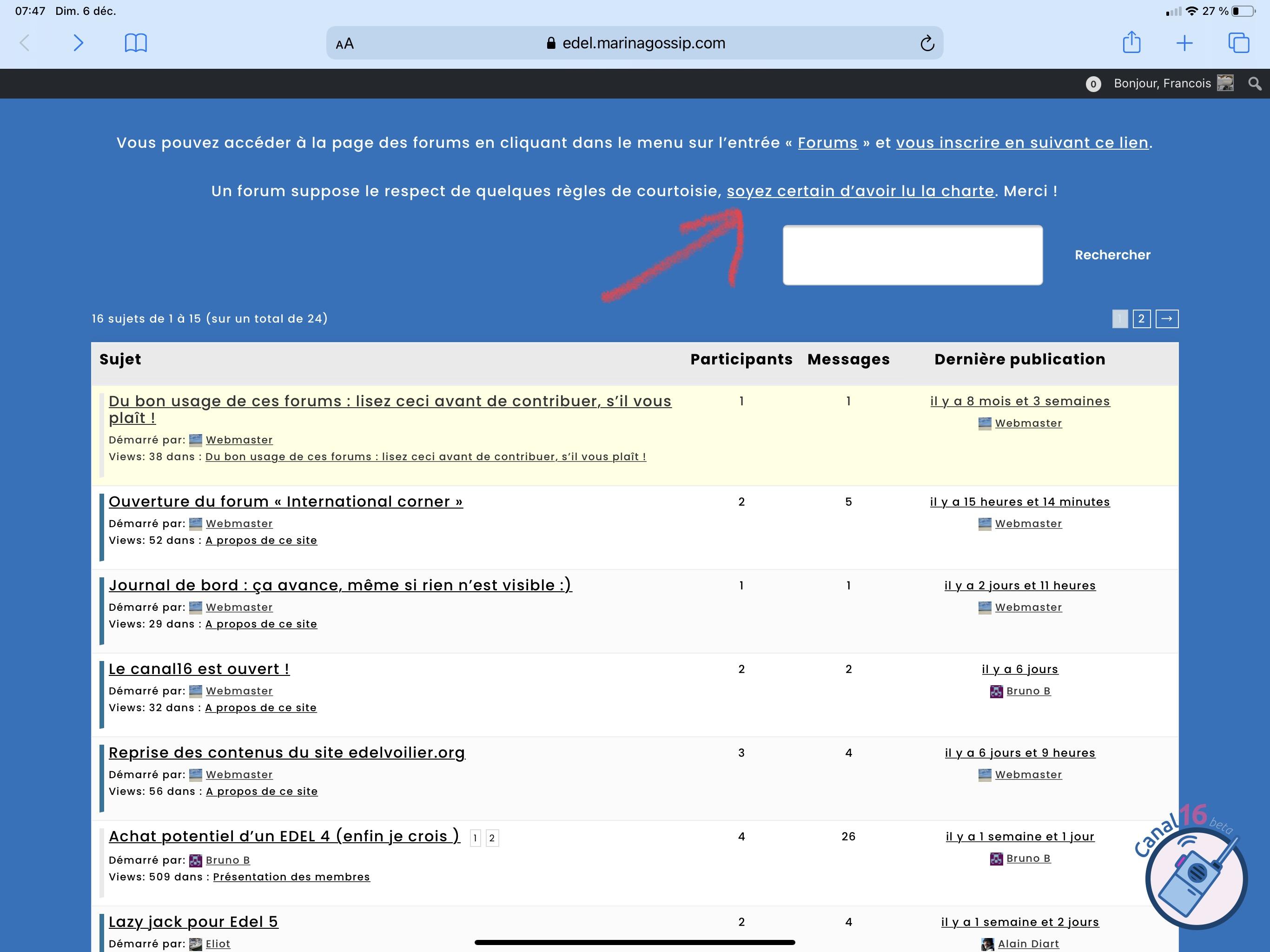Click the 'Sujet' column header
Image resolution: width=1270 pixels, height=952 pixels.
point(120,360)
